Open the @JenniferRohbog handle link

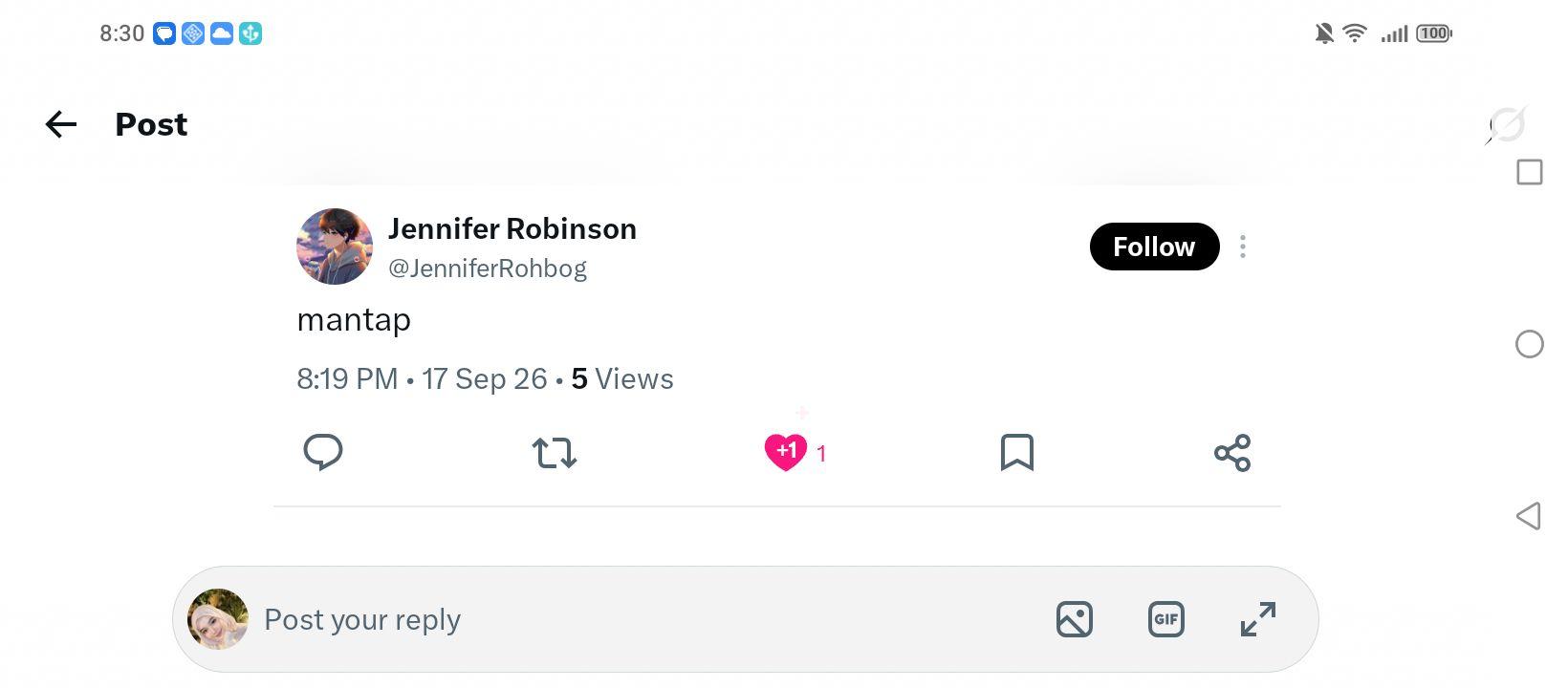[x=488, y=269]
